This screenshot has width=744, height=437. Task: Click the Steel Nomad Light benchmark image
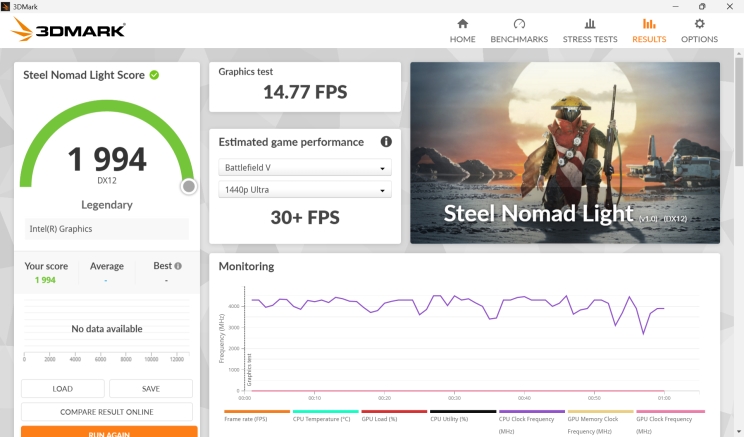click(x=565, y=153)
